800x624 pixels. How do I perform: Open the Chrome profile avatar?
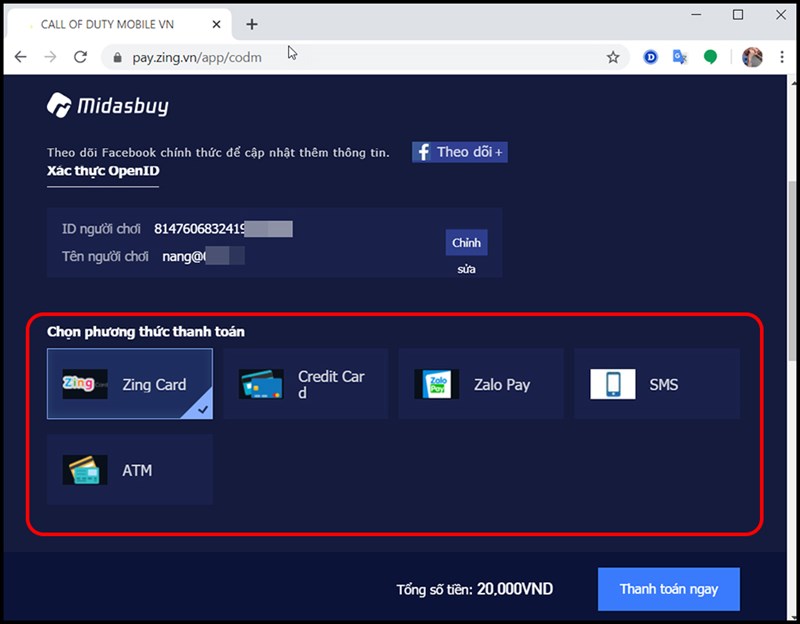(752, 57)
